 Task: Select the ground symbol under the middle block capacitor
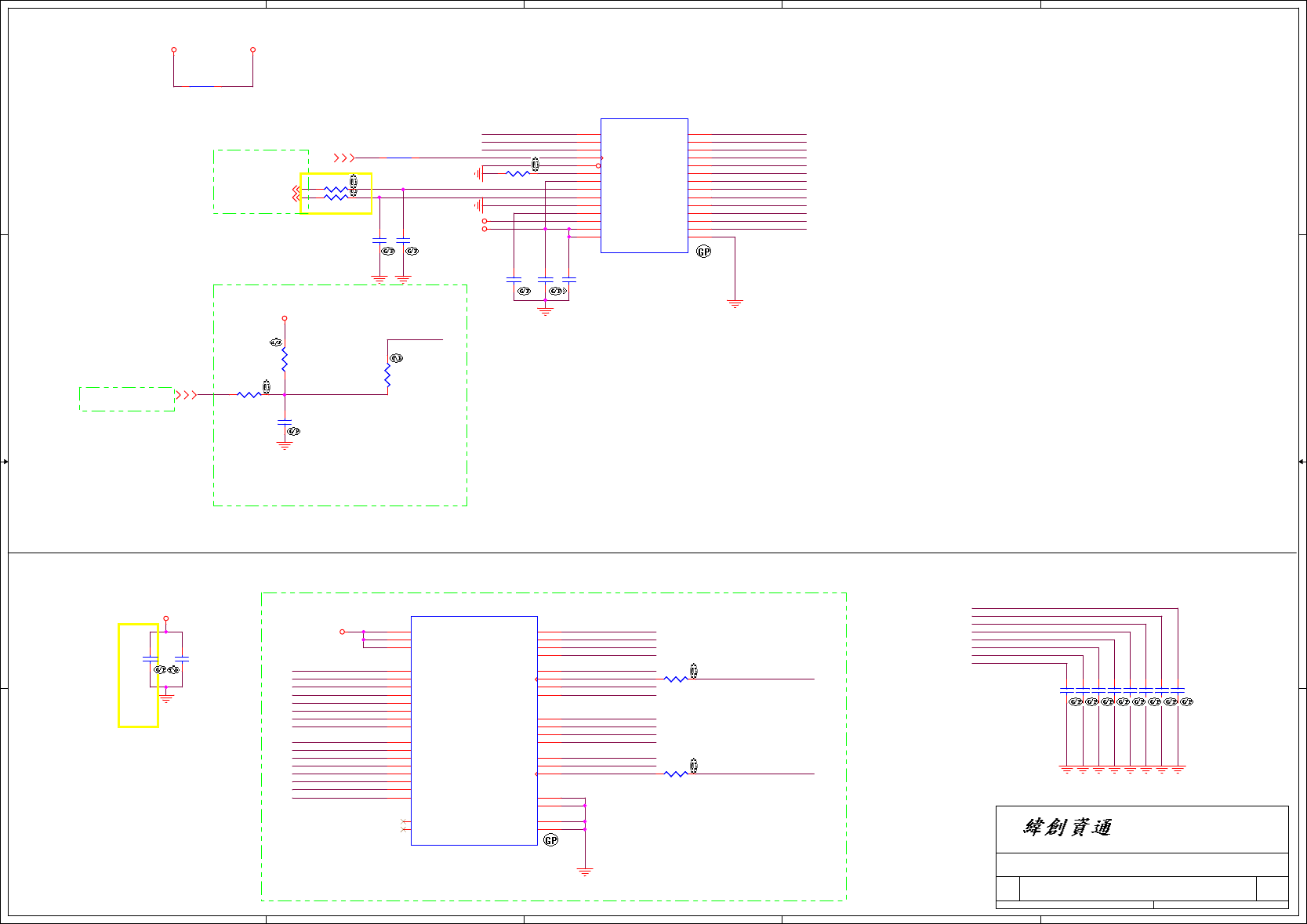[x=285, y=444]
